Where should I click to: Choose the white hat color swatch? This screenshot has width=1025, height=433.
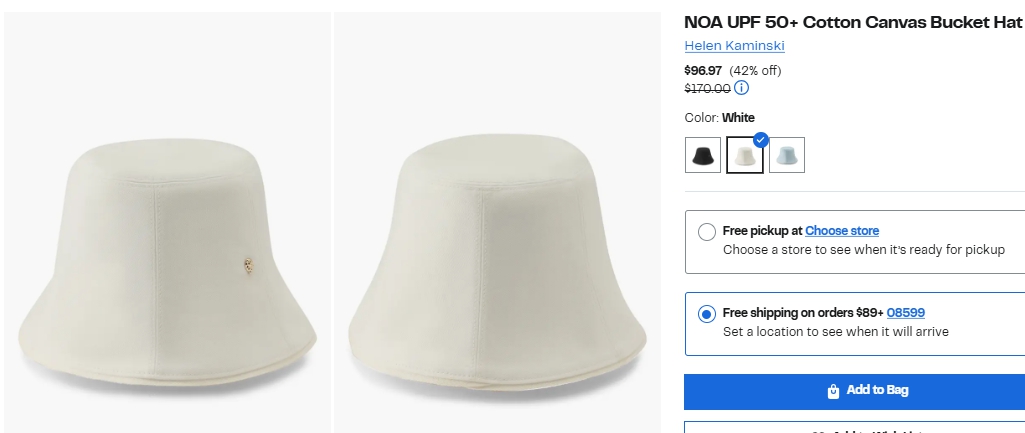click(x=744, y=156)
